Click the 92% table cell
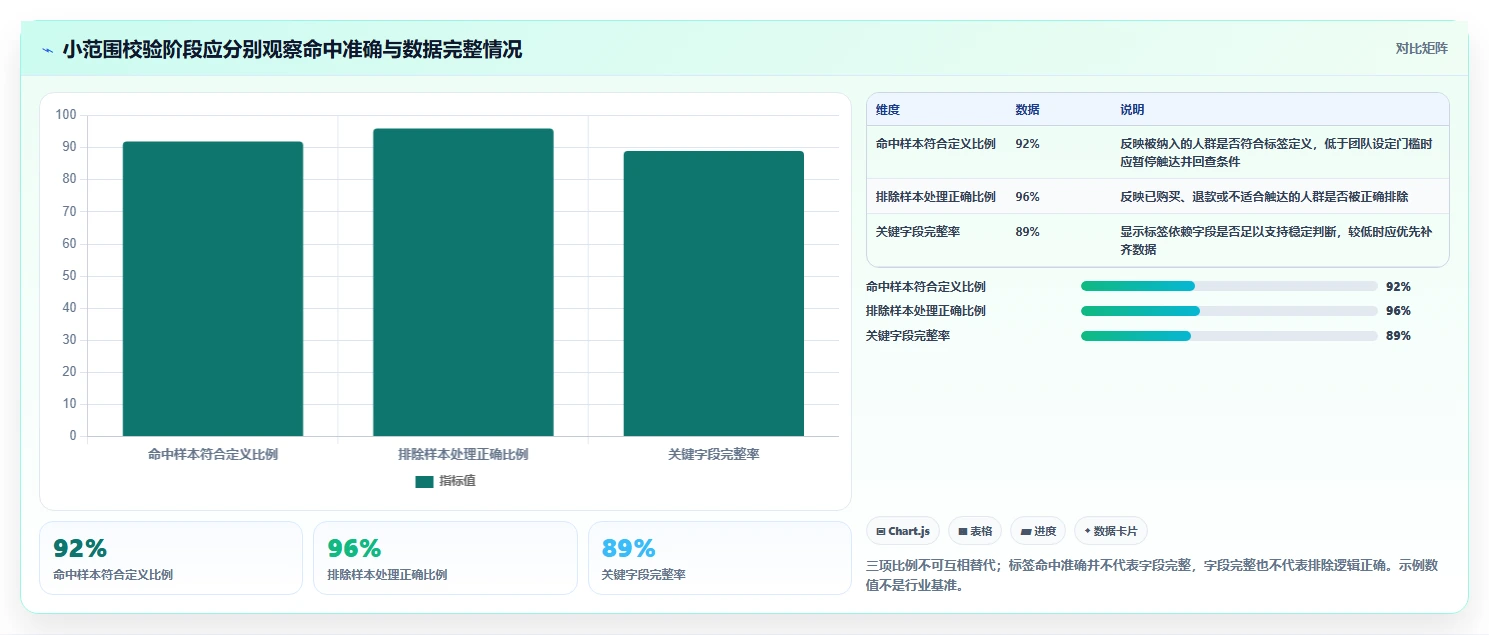 click(x=1027, y=144)
